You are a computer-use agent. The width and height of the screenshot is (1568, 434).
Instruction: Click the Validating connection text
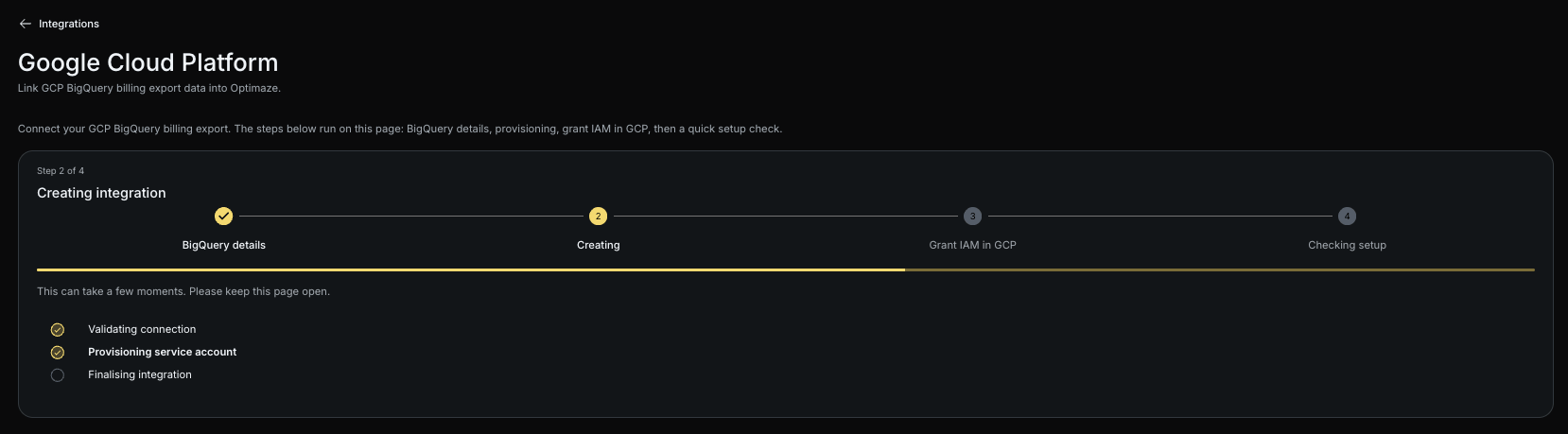(x=142, y=329)
